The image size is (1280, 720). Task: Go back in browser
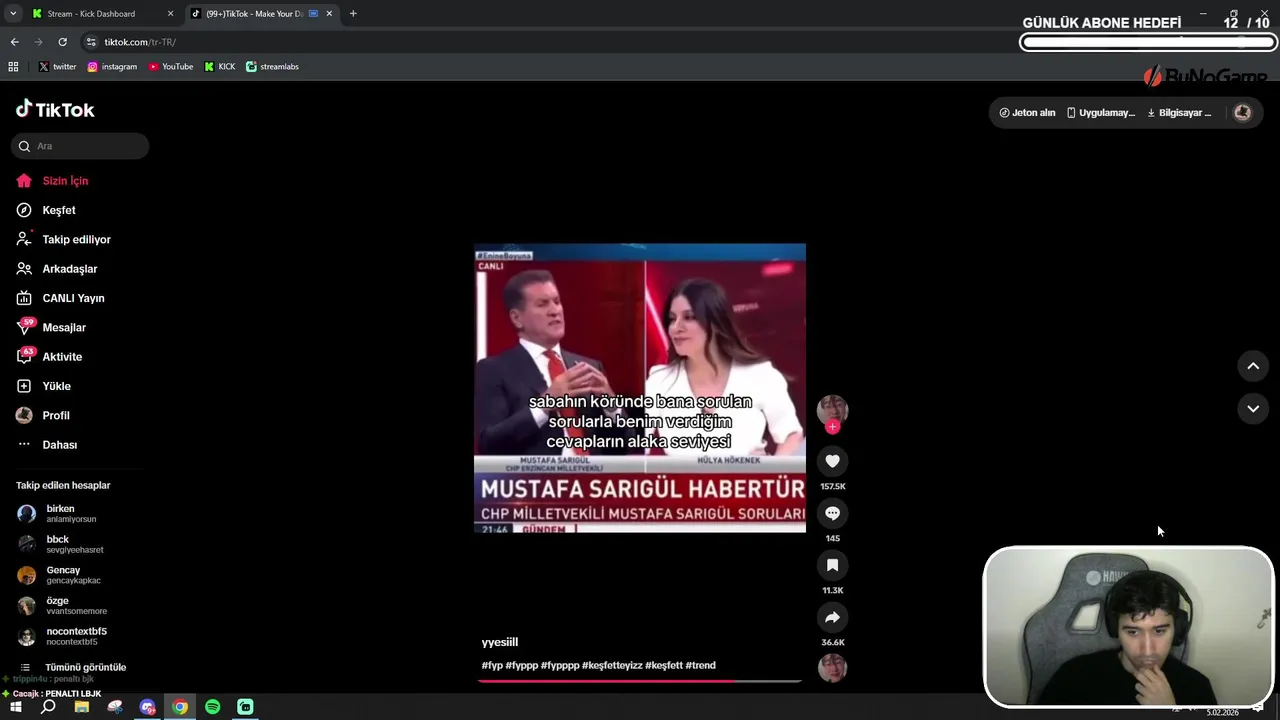pos(14,42)
